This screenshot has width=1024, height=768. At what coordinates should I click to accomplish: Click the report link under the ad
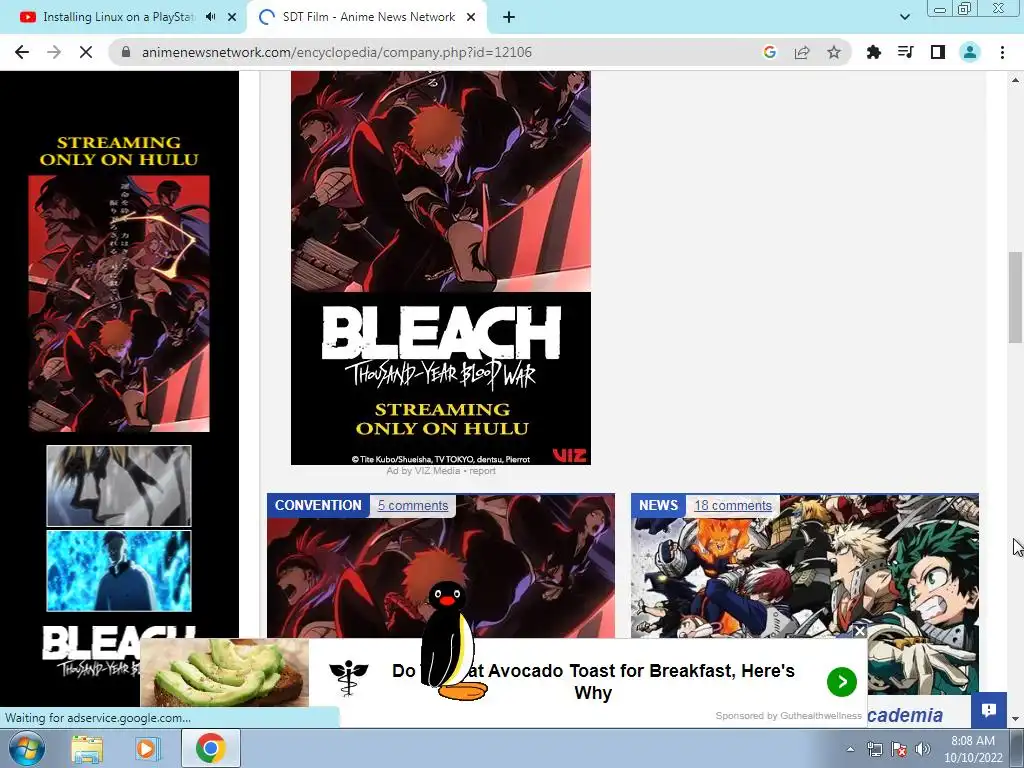(483, 471)
